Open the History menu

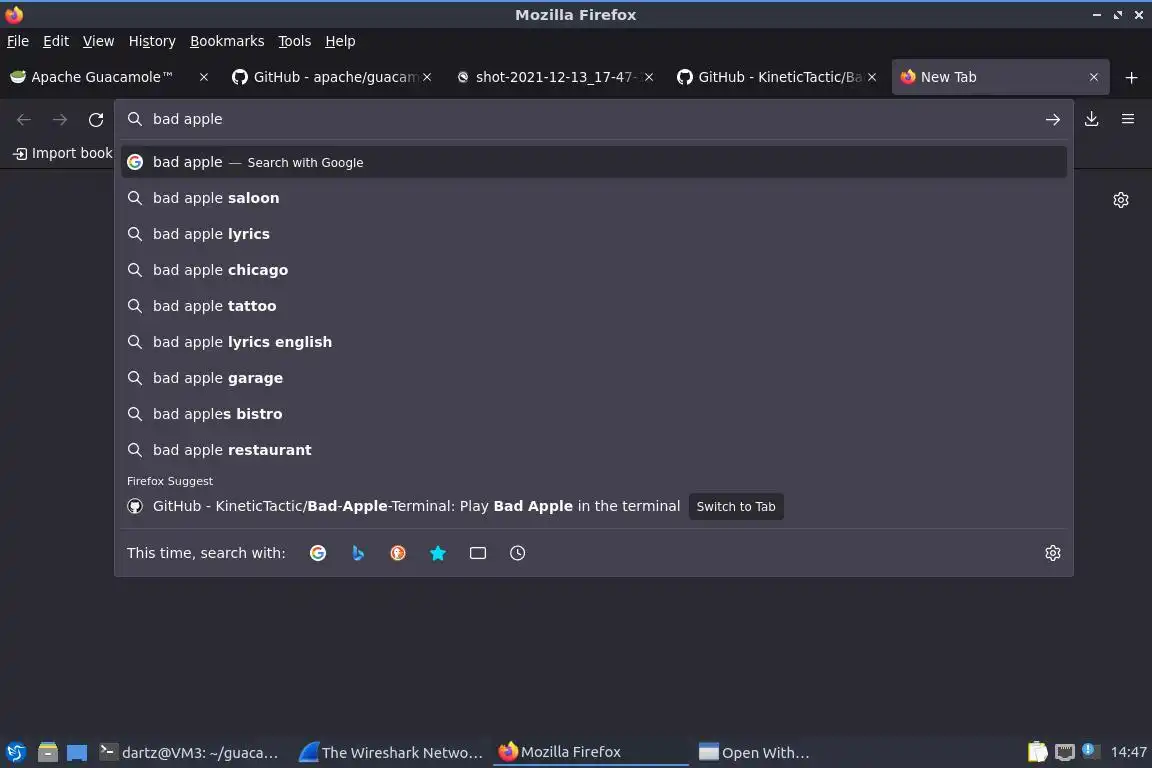pyautogui.click(x=152, y=41)
